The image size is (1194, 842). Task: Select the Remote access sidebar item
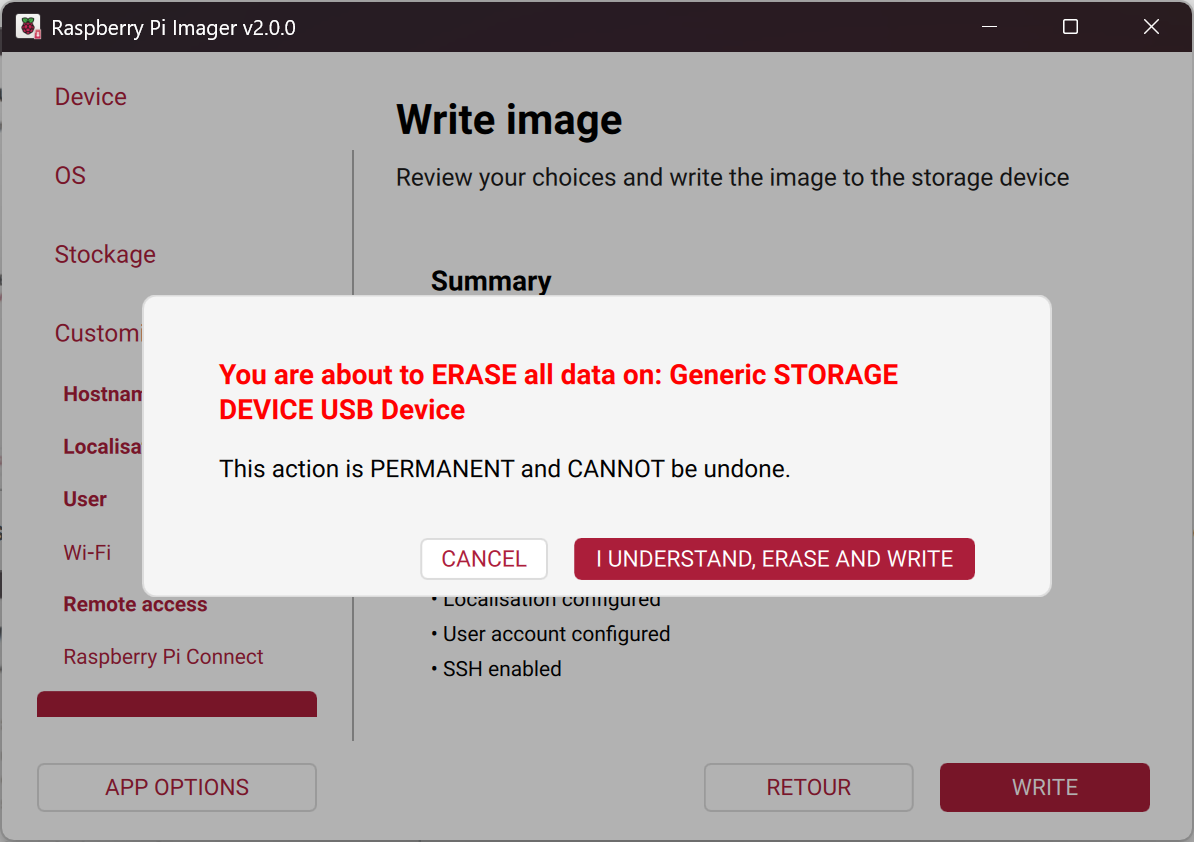click(x=135, y=604)
